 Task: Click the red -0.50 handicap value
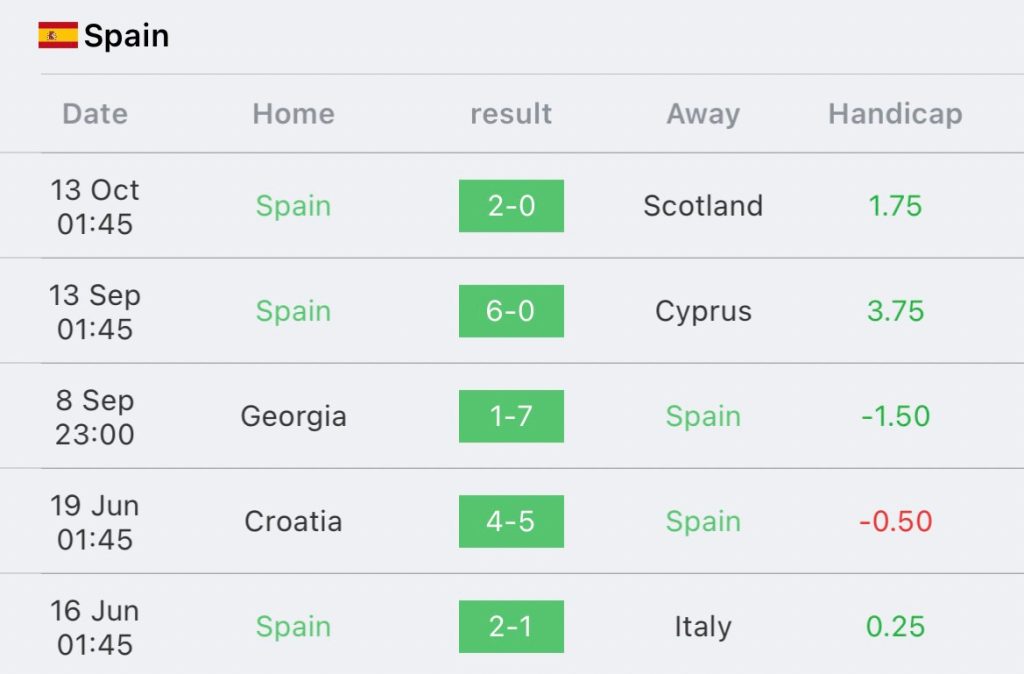pos(895,521)
